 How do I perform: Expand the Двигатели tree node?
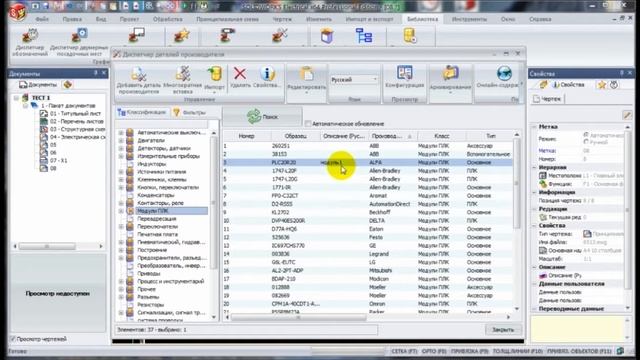coord(121,140)
